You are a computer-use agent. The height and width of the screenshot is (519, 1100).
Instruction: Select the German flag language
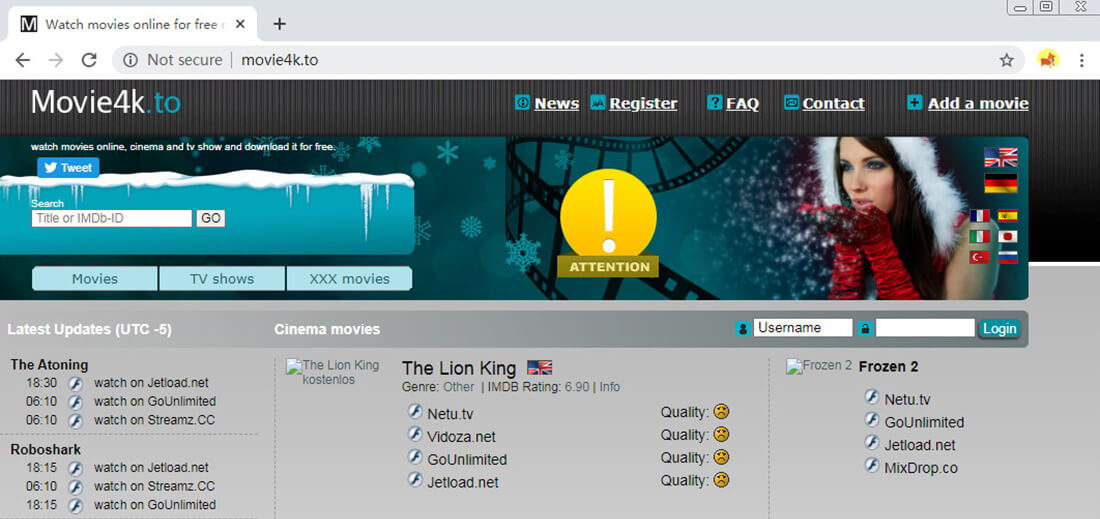tap(1000, 183)
